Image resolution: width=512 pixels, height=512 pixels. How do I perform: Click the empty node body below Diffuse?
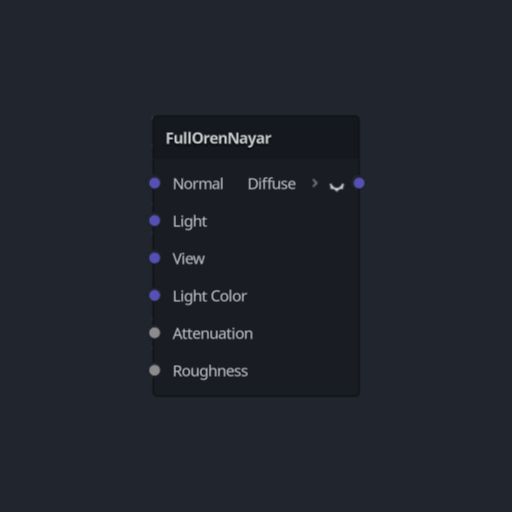click(x=300, y=283)
